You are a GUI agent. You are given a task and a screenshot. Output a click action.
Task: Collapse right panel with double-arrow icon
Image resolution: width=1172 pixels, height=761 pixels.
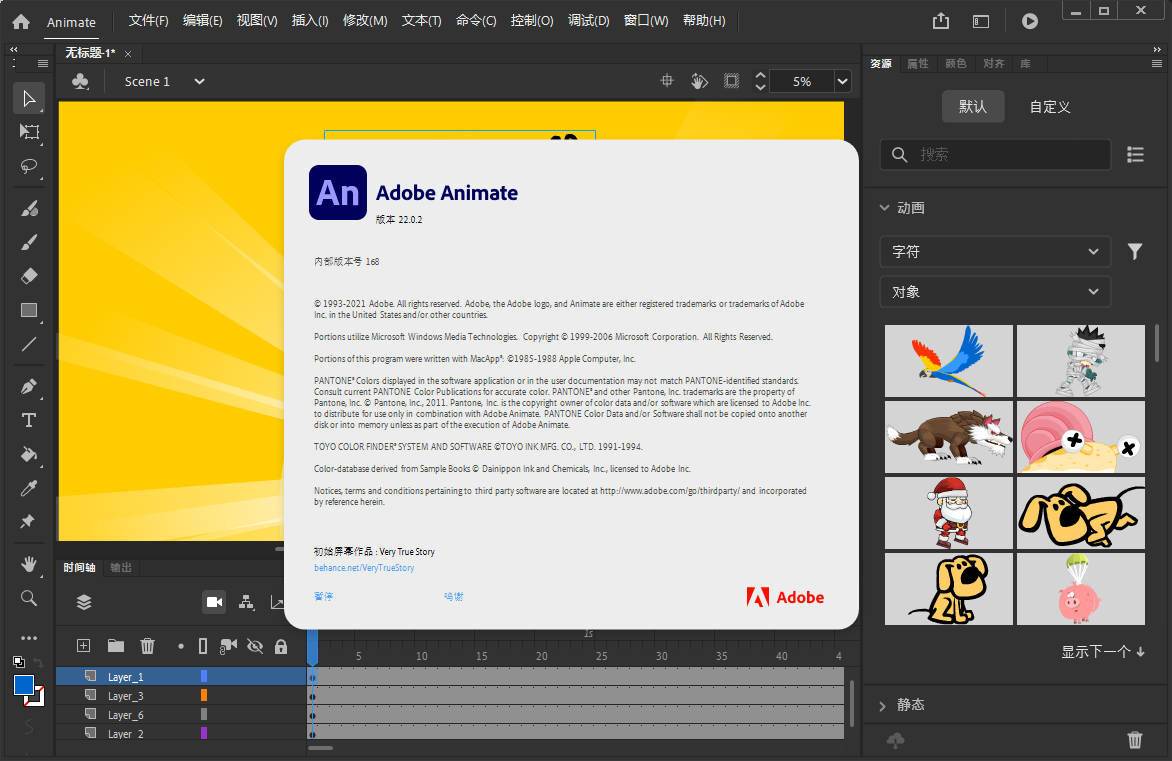pos(1158,49)
